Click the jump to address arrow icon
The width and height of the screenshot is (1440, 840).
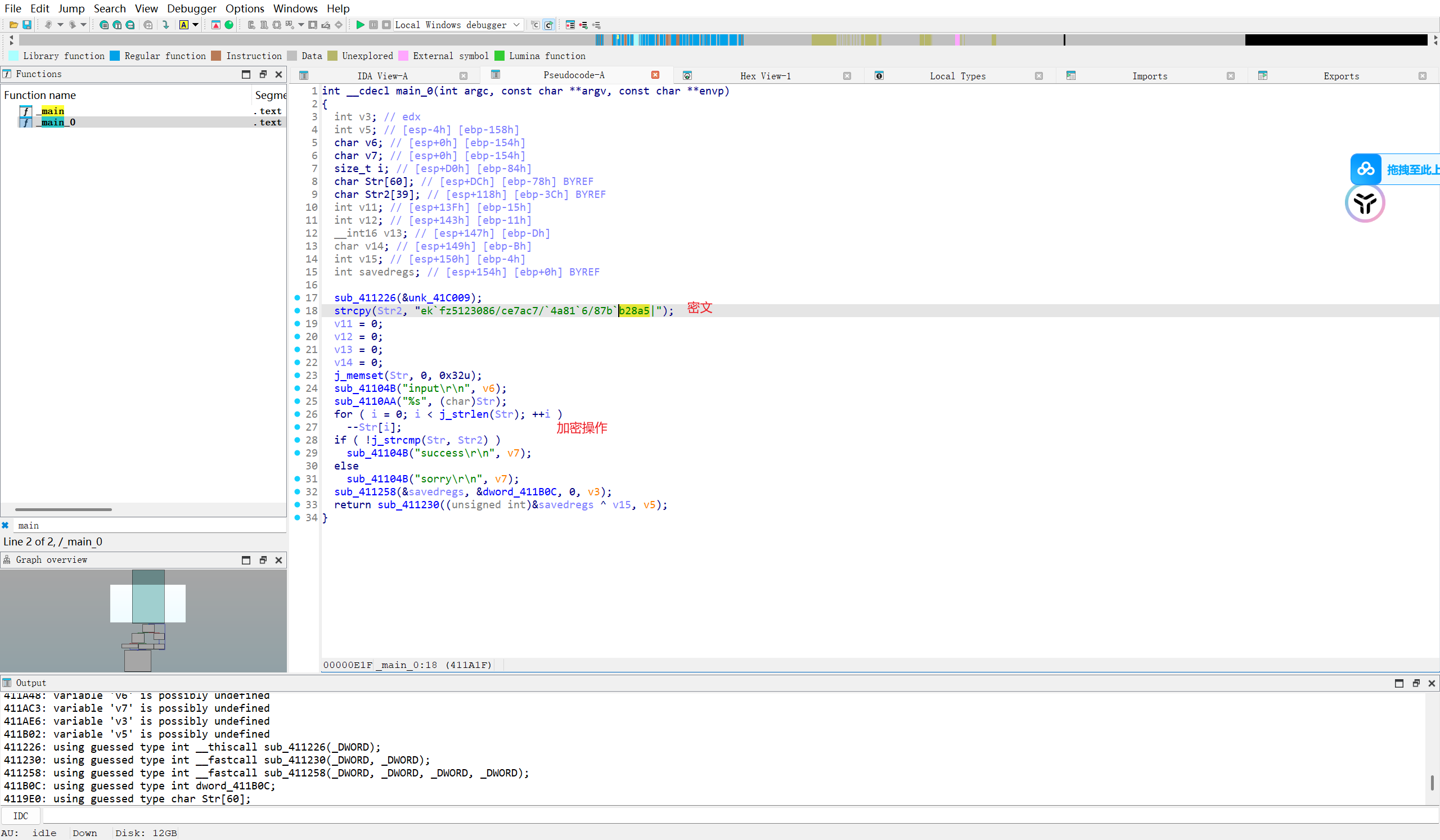pos(166,25)
